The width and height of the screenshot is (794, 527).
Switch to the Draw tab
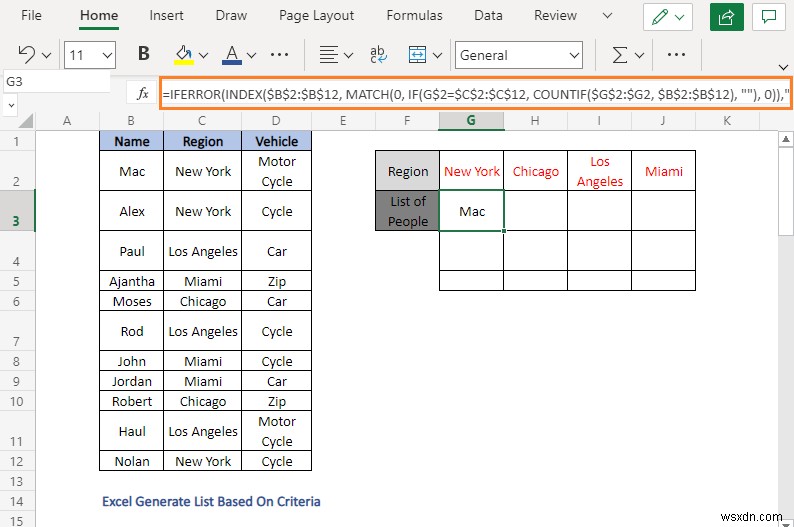pyautogui.click(x=231, y=15)
